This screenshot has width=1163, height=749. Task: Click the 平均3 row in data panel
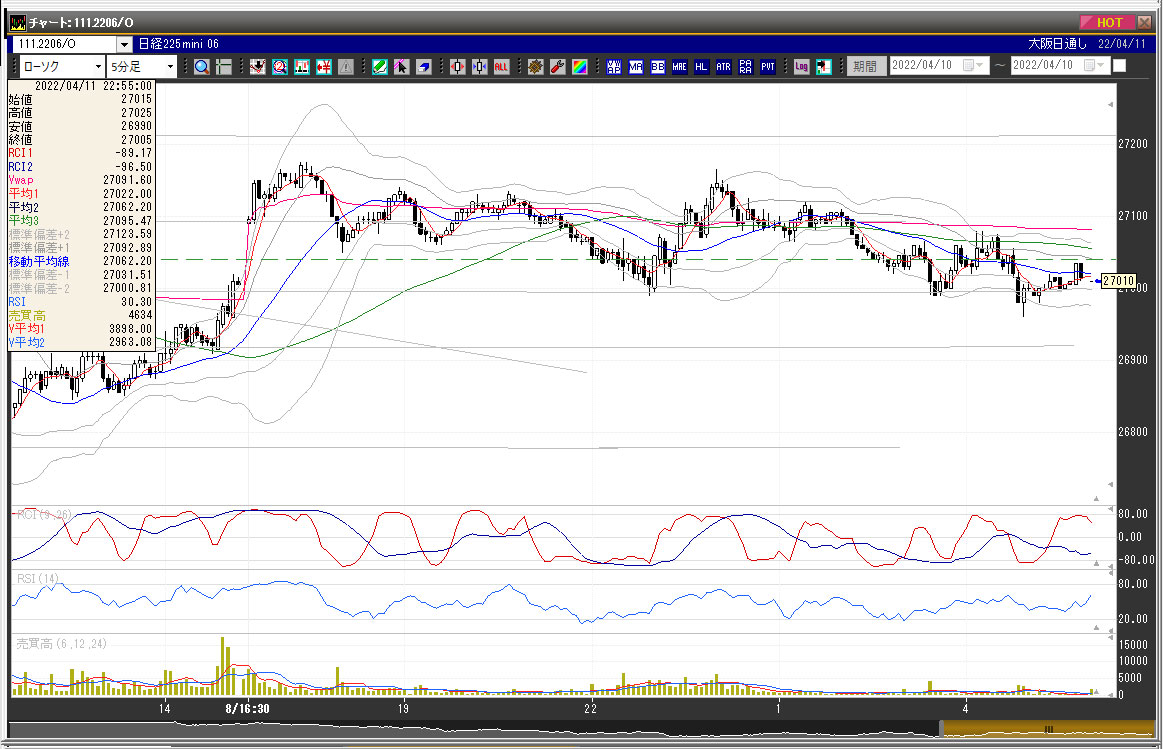[80, 220]
